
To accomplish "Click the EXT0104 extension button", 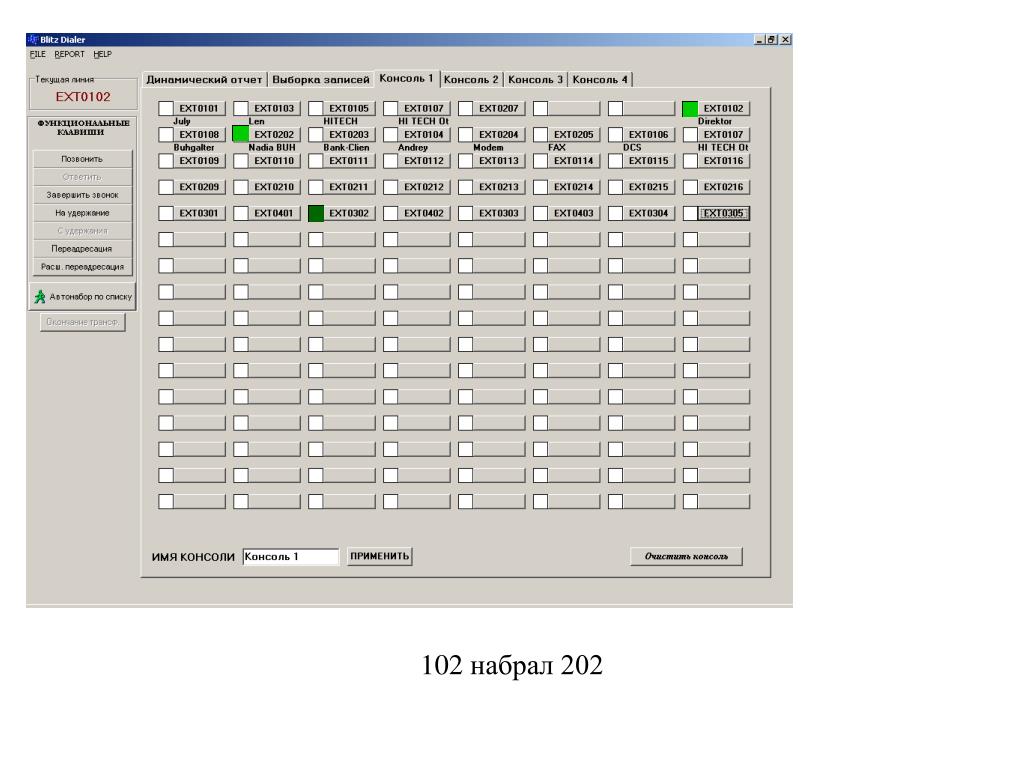I will 424,135.
